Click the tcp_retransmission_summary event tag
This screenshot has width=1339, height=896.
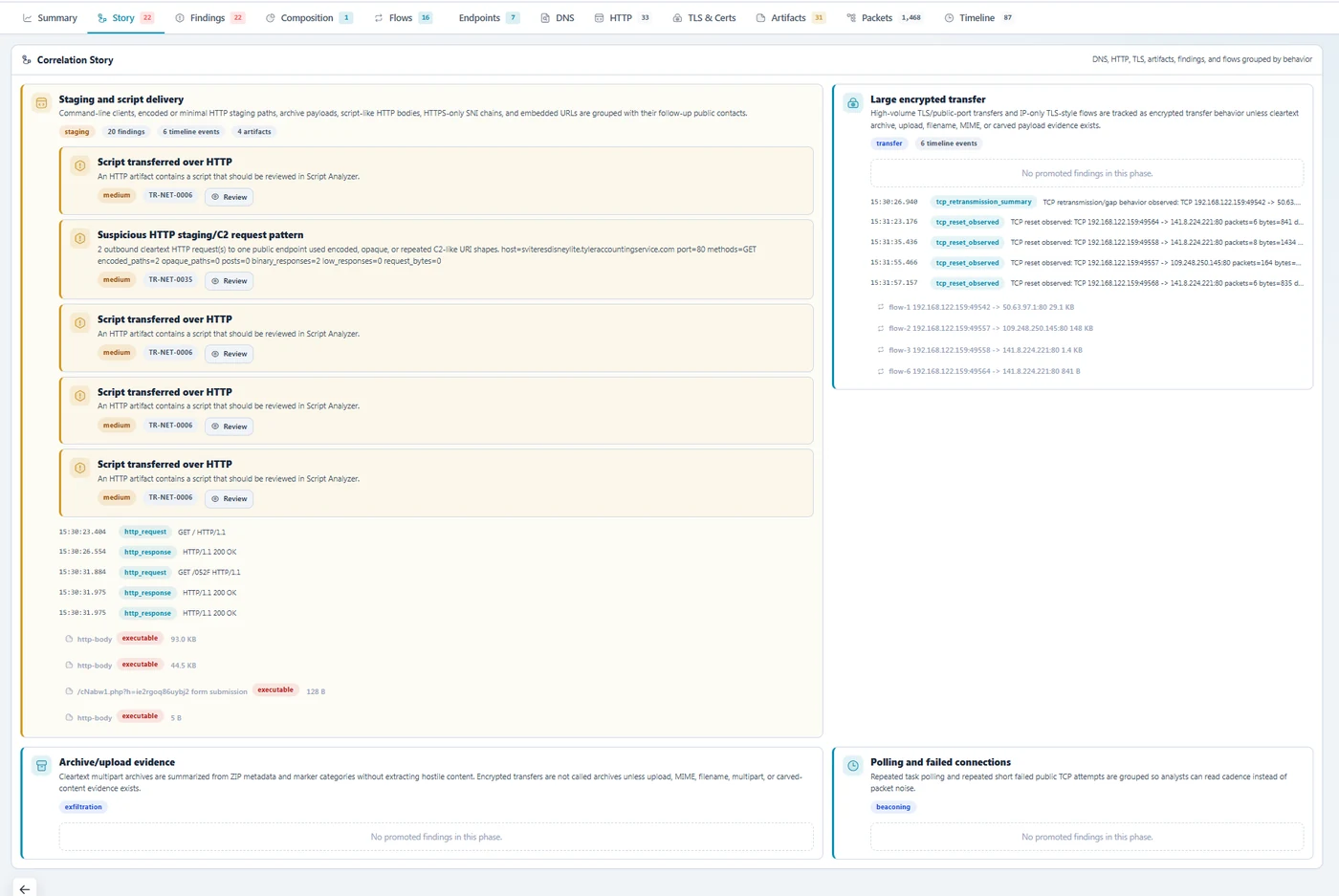coord(984,202)
